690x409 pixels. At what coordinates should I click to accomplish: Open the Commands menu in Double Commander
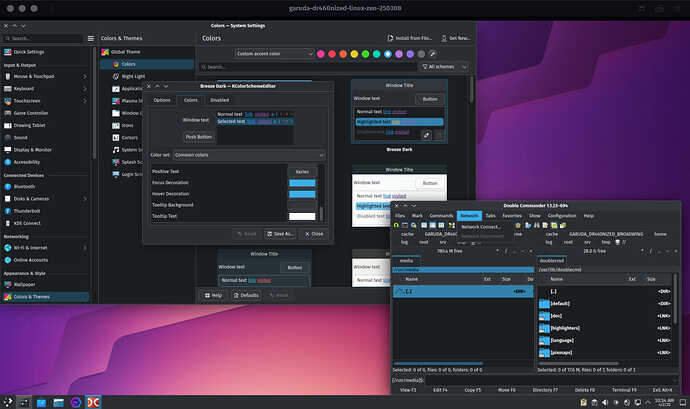(x=441, y=216)
